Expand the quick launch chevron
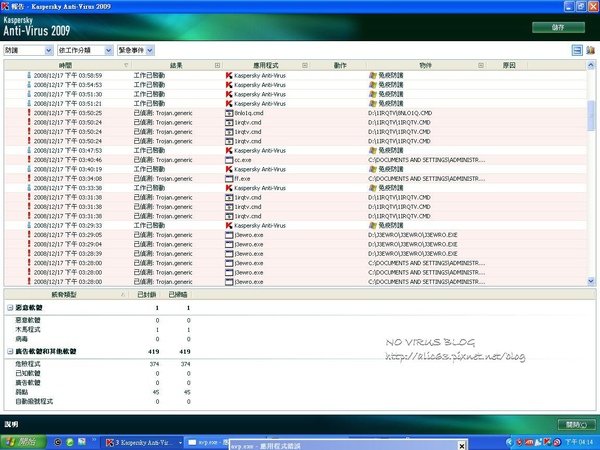This screenshot has width=600, height=450. tap(94, 440)
